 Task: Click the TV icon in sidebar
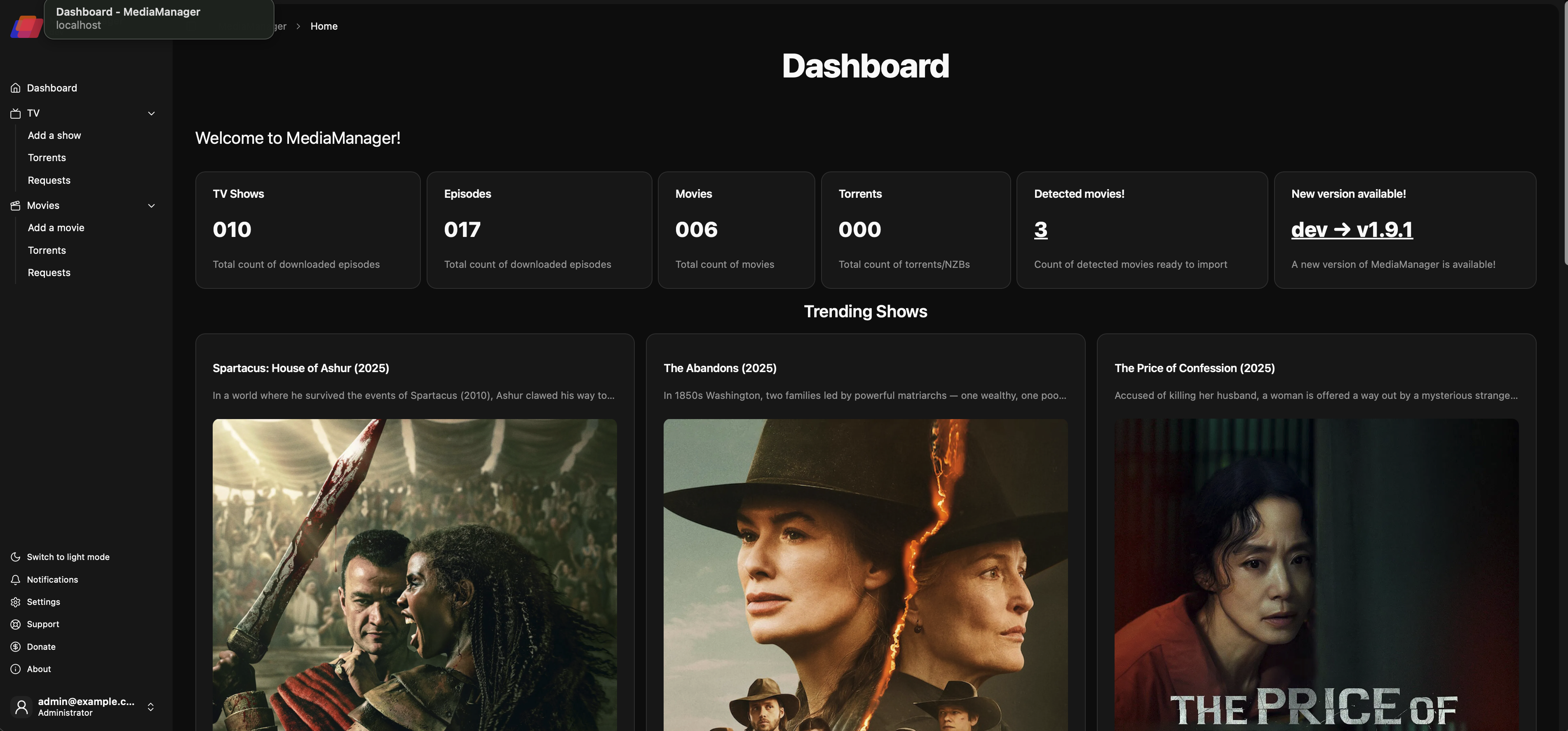(x=16, y=113)
